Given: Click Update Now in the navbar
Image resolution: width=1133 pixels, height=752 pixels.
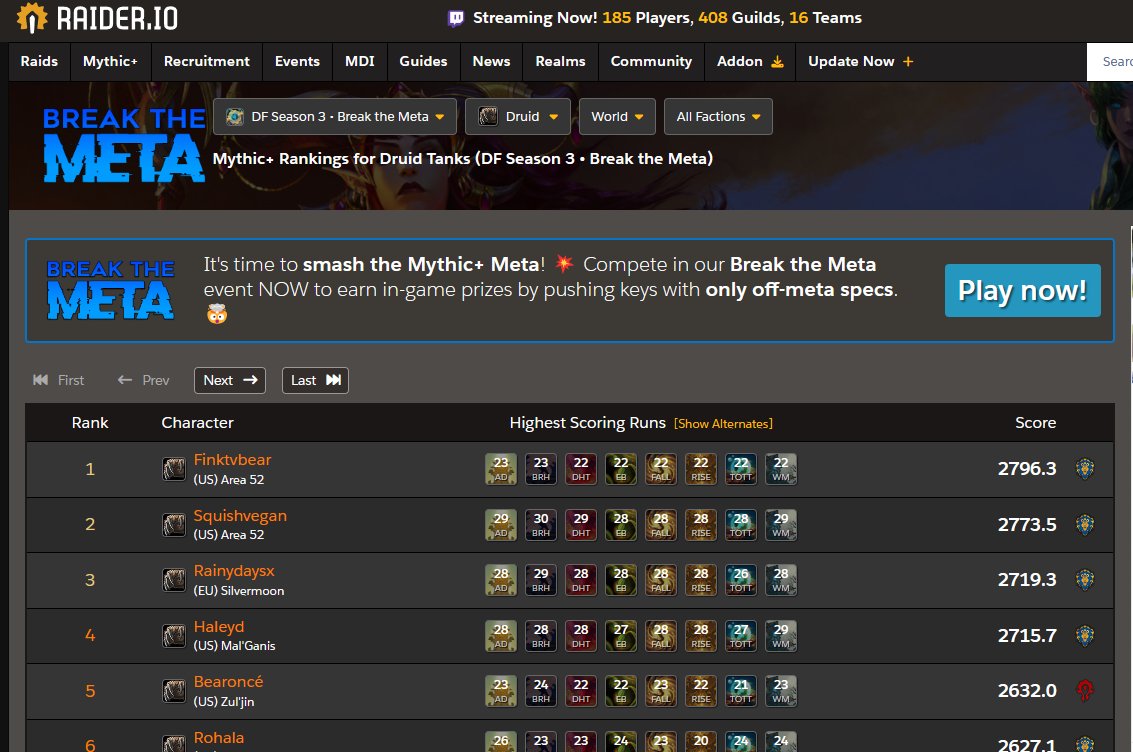Looking at the screenshot, I should tap(861, 61).
